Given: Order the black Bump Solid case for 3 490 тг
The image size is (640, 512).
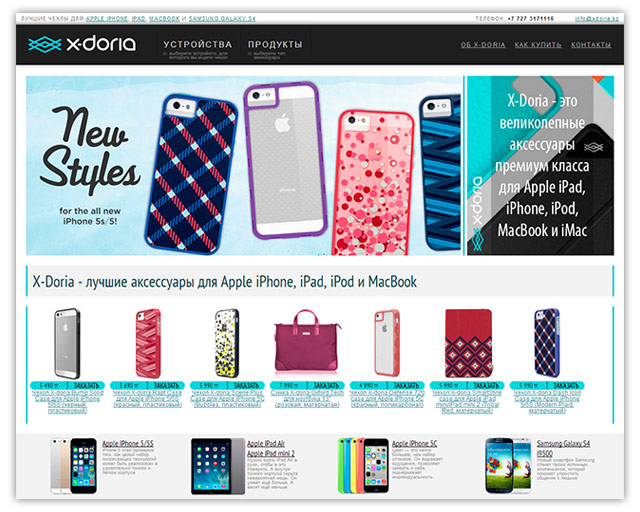Looking at the screenshot, I should click(87, 385).
